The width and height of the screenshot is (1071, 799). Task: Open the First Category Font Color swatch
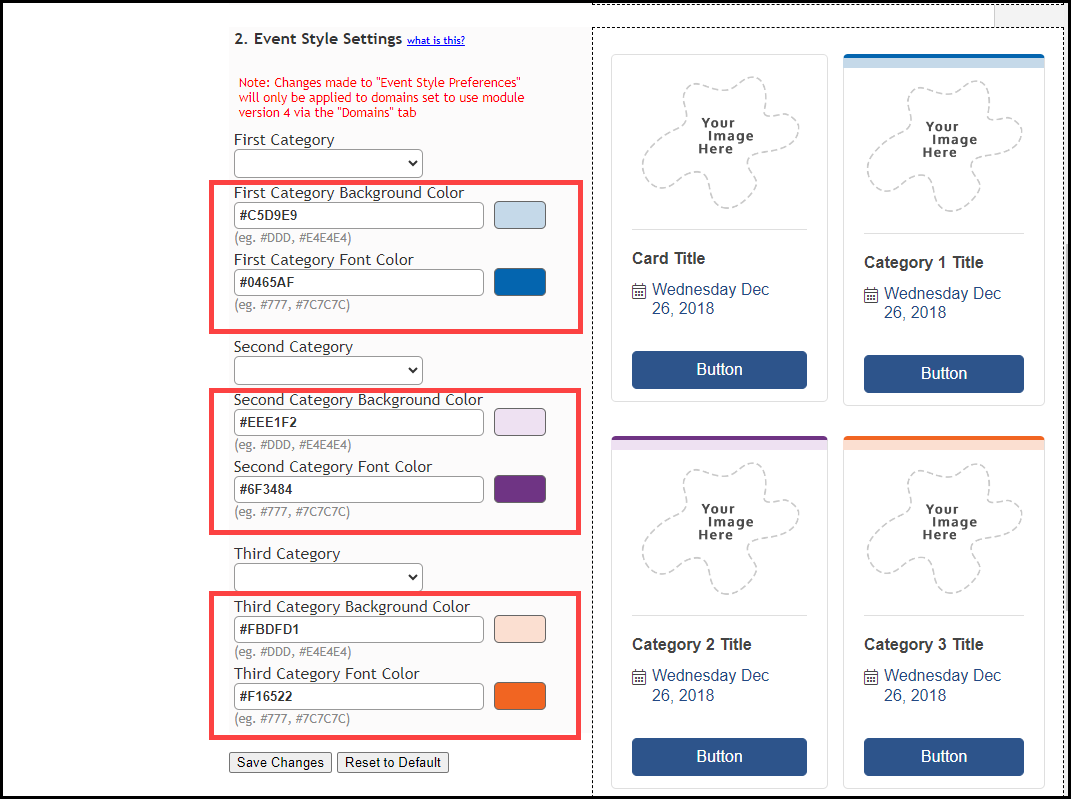[520, 282]
